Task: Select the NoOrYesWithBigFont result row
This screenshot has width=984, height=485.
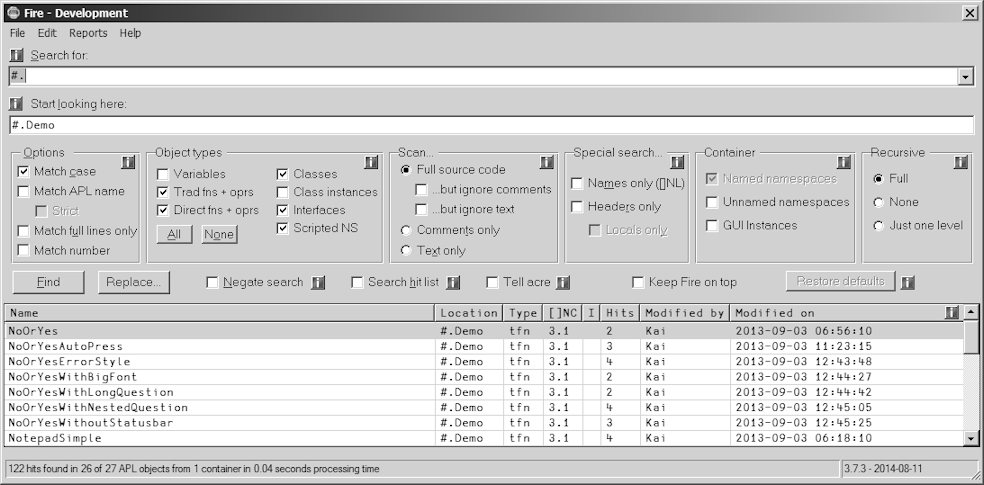Action: coord(484,377)
